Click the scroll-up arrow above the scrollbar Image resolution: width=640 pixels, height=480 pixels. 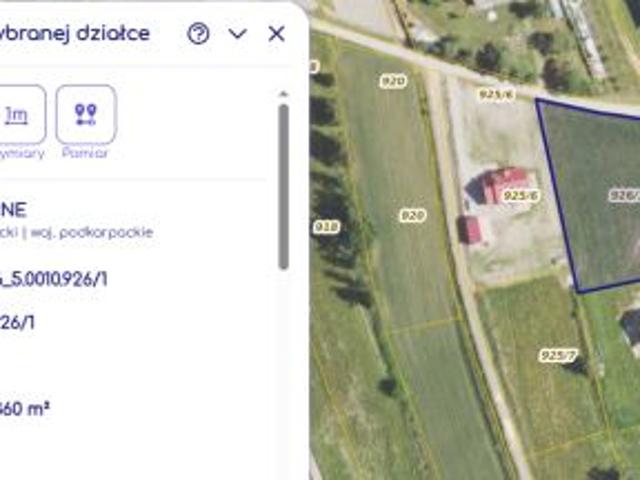283,94
